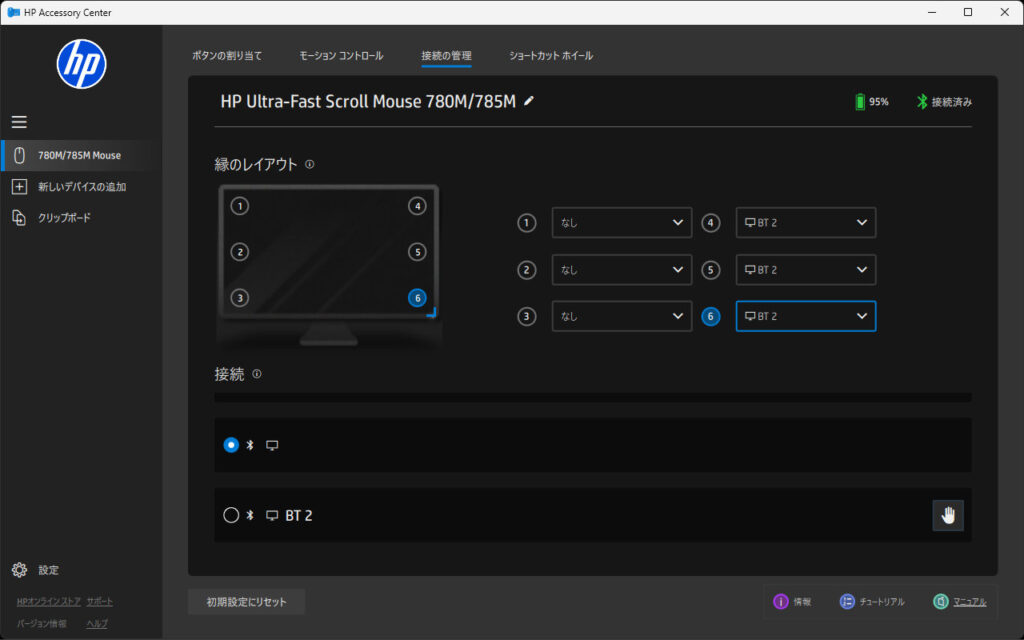Open the position 6 dropdown set to BT 2

(x=806, y=316)
